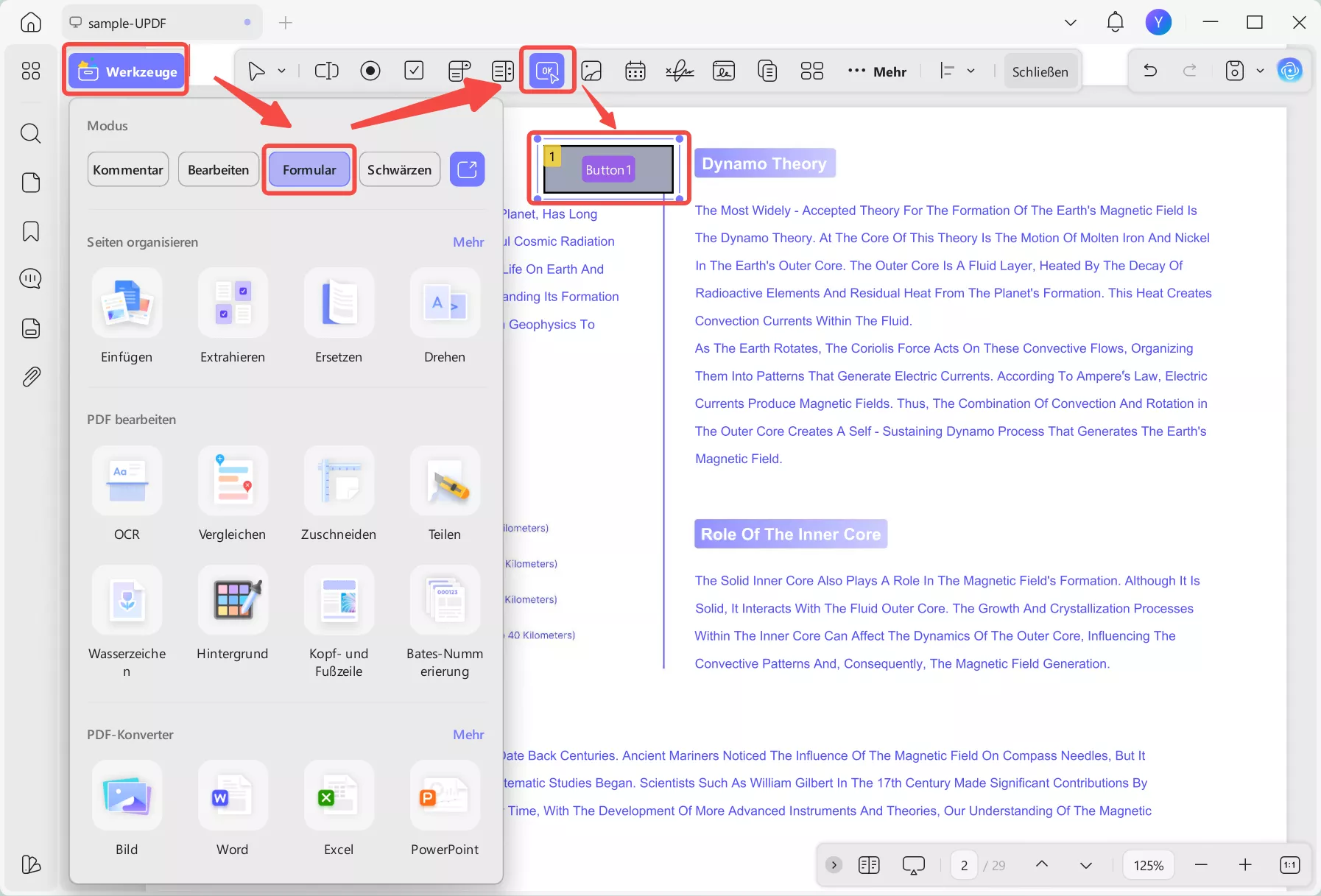Launch the OCR tool

127,494
